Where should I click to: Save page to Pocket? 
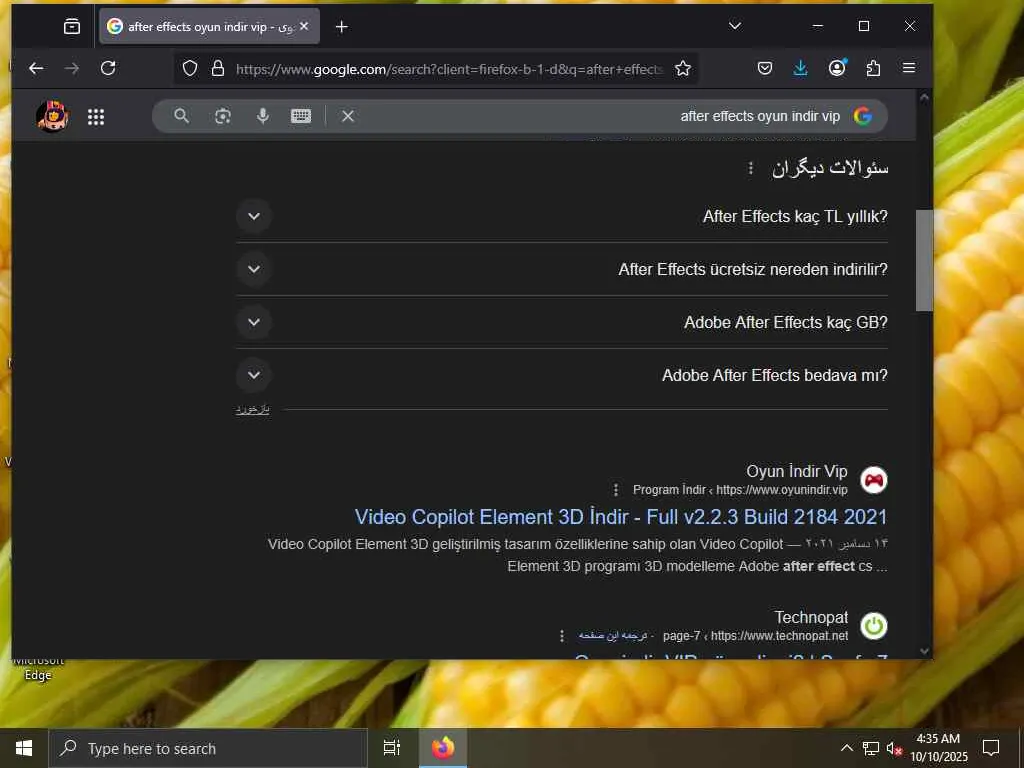[765, 68]
